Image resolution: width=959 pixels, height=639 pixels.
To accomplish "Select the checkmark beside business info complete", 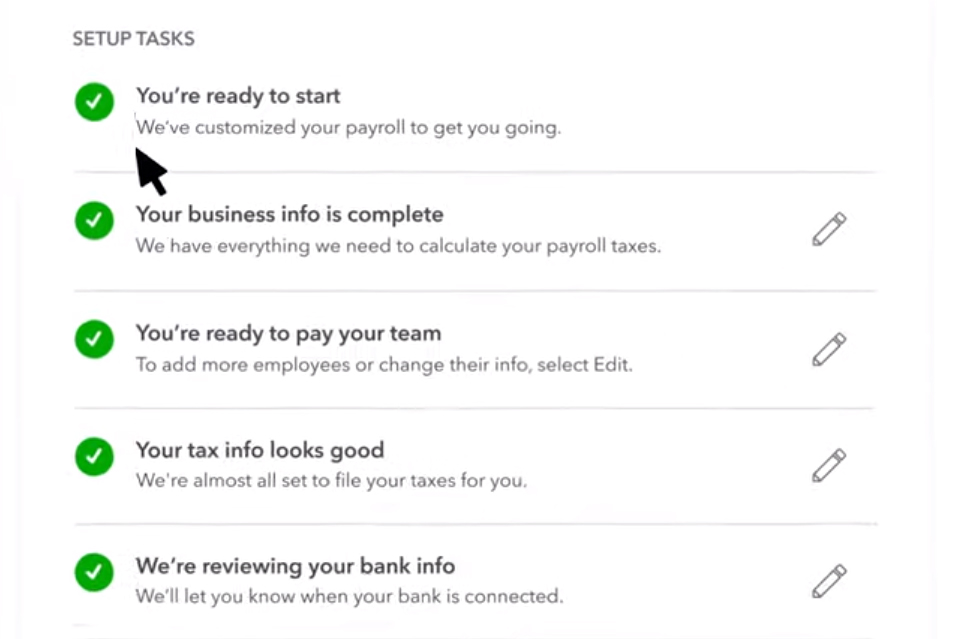I will coord(93,220).
